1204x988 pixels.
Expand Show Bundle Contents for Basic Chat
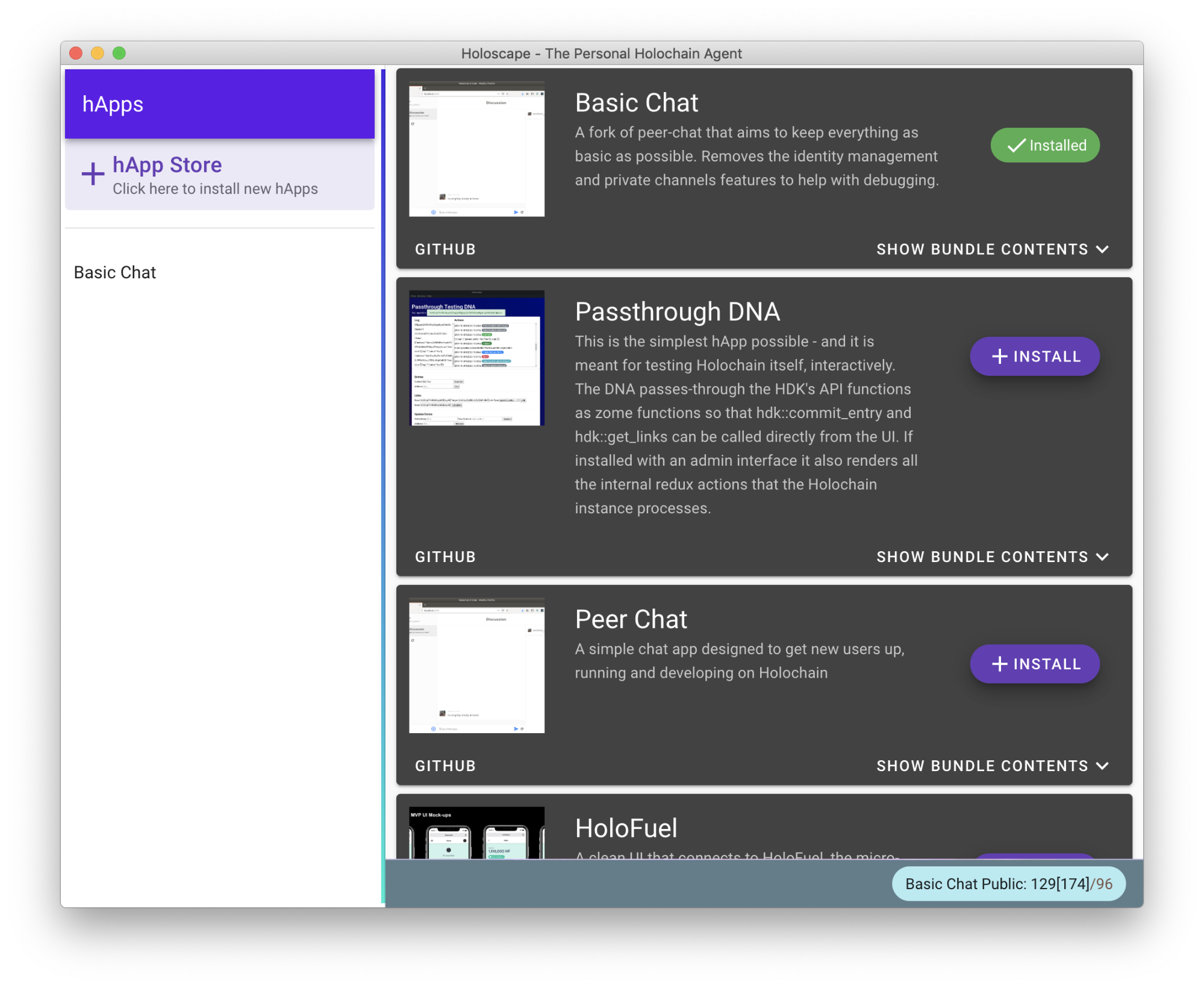pyautogui.click(x=992, y=249)
